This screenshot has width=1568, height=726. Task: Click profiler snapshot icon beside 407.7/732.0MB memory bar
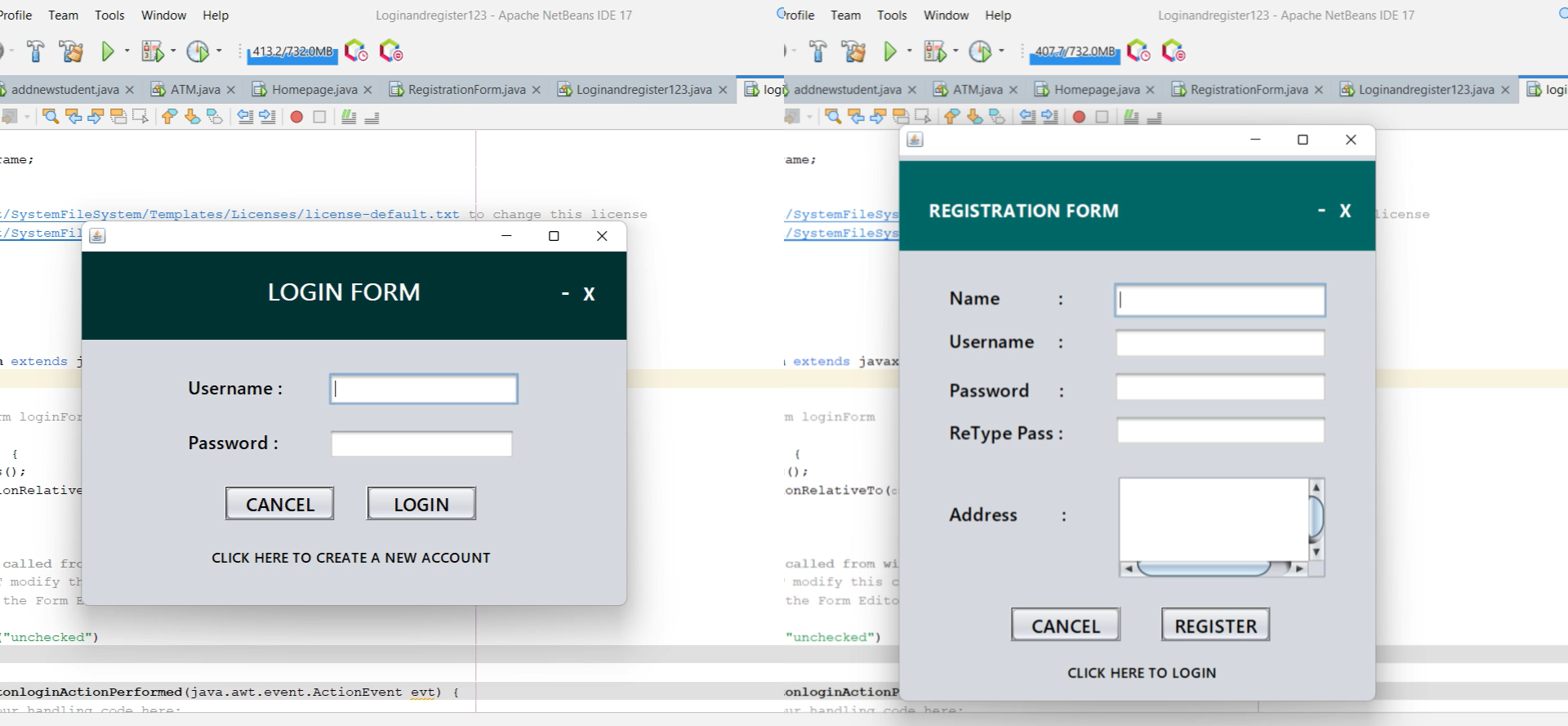coord(1138,51)
